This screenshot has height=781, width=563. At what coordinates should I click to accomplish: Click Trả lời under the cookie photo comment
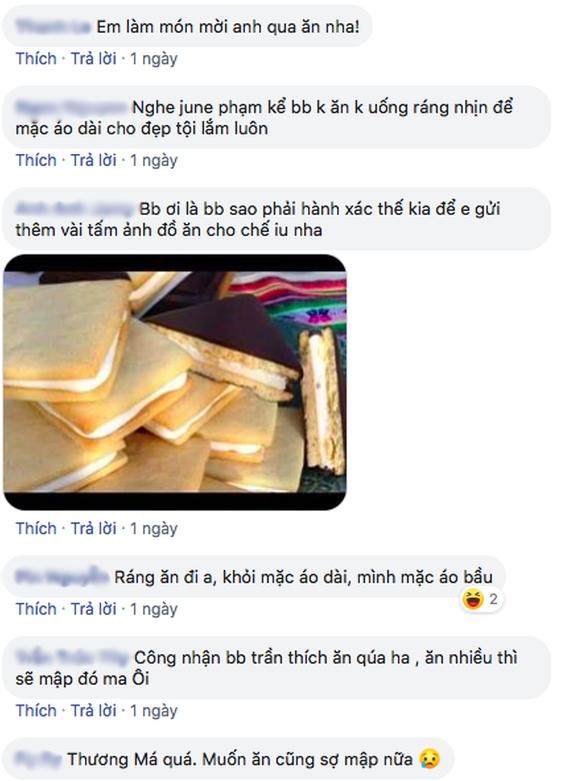93,528
